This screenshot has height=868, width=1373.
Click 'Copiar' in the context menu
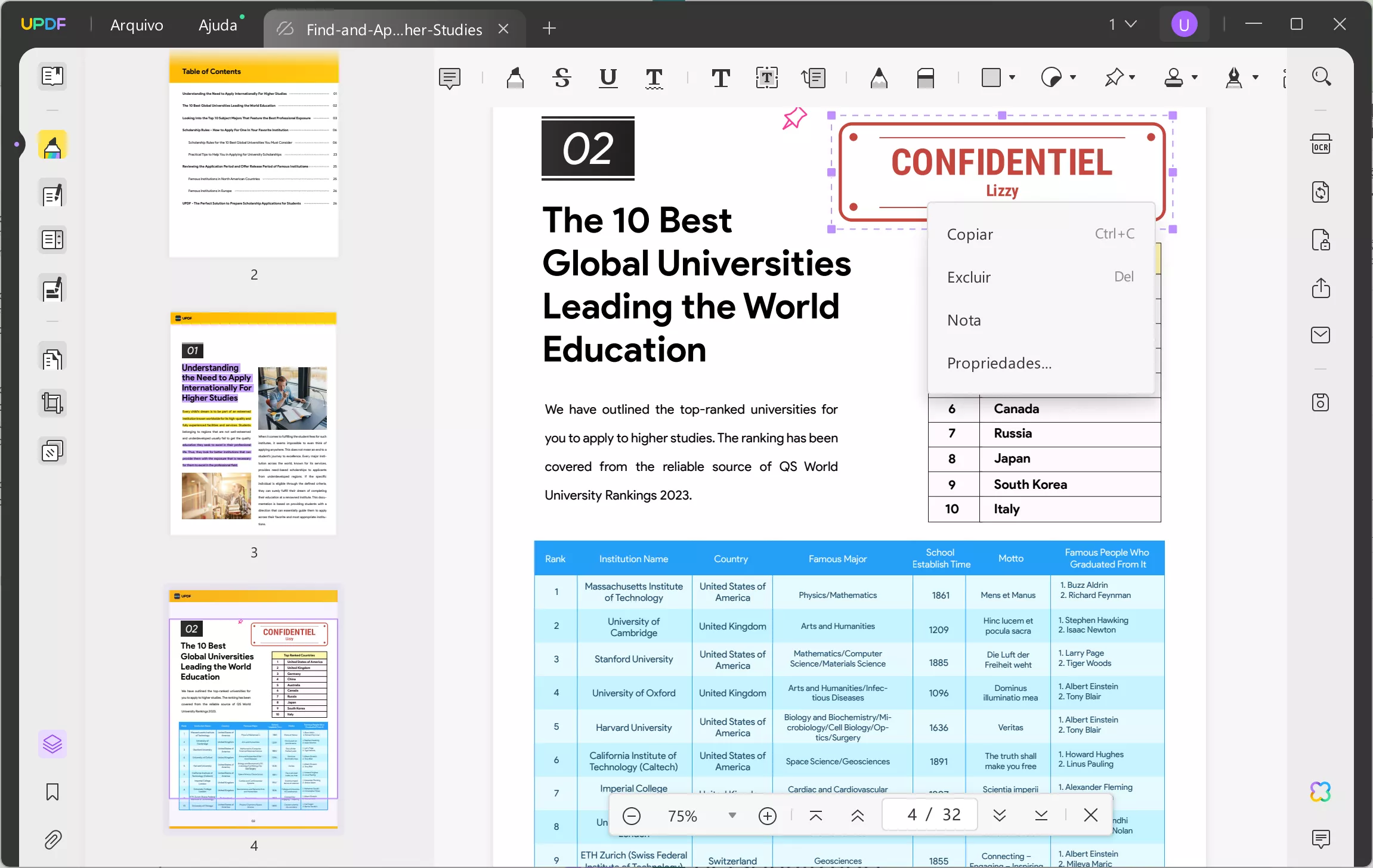[970, 233]
